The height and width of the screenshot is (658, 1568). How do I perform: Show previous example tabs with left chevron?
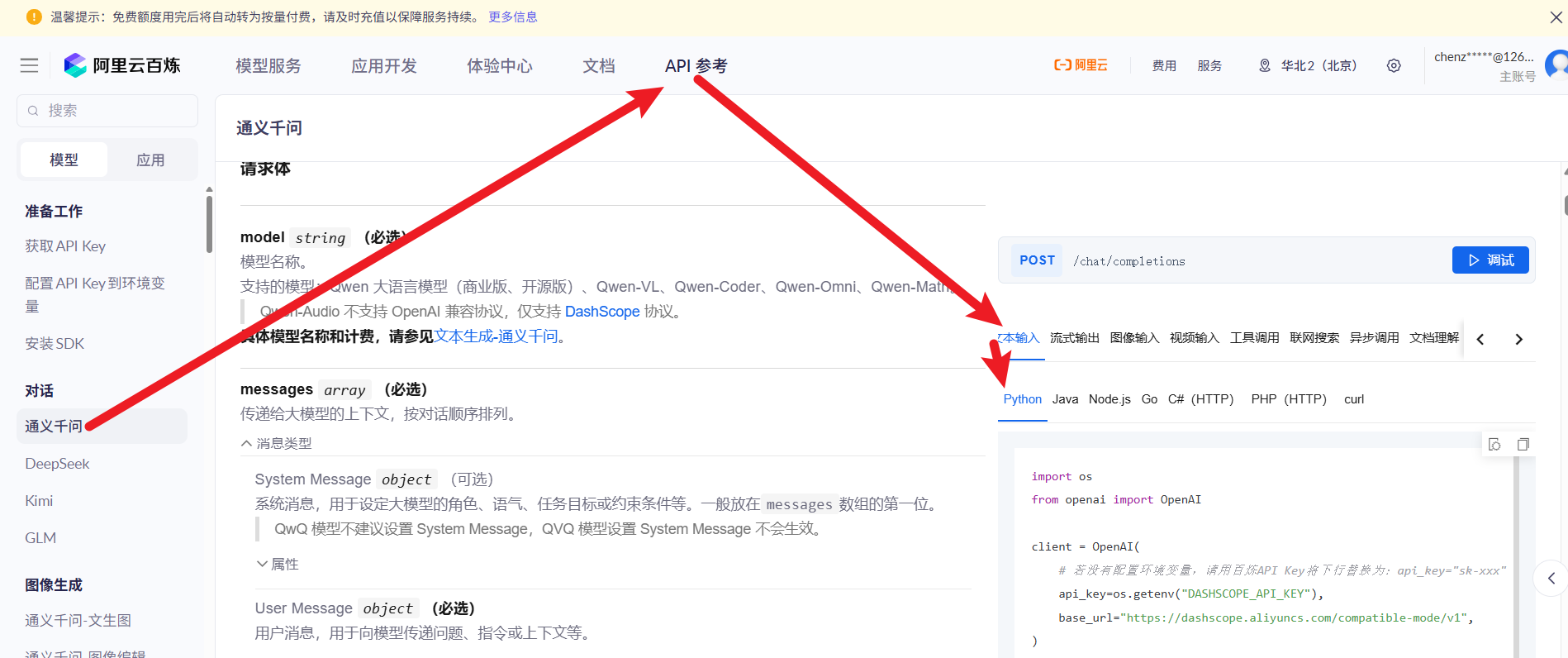tap(1480, 339)
